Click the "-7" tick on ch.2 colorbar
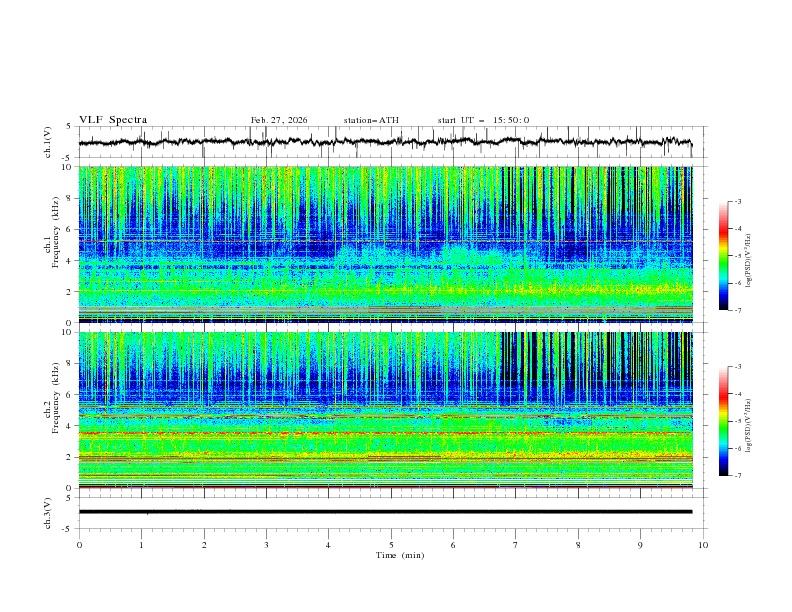Image resolution: width=792 pixels, height=612 pixels. 738,476
